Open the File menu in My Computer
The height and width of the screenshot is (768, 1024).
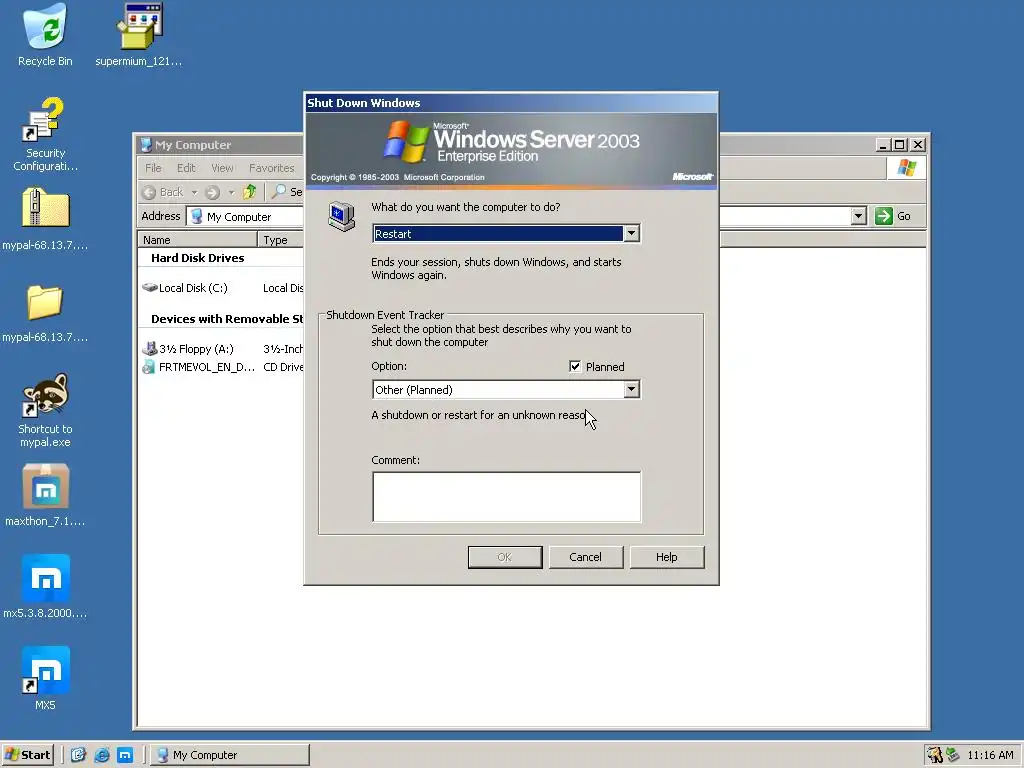pyautogui.click(x=153, y=168)
